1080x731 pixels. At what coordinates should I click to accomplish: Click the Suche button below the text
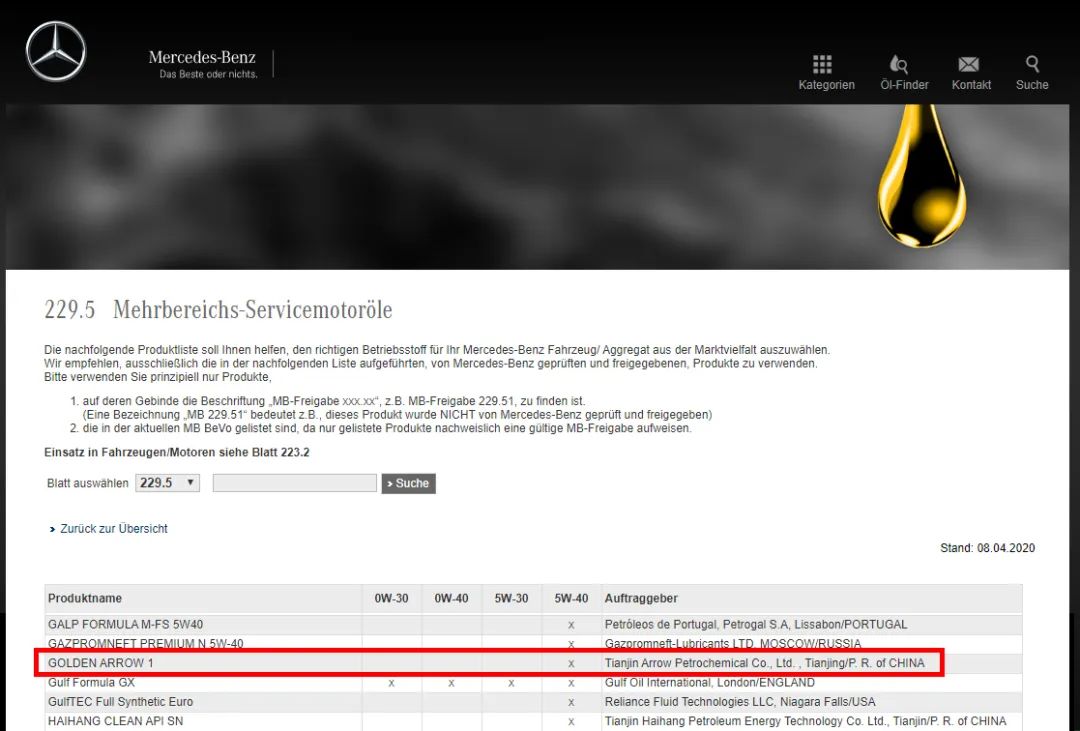click(408, 484)
